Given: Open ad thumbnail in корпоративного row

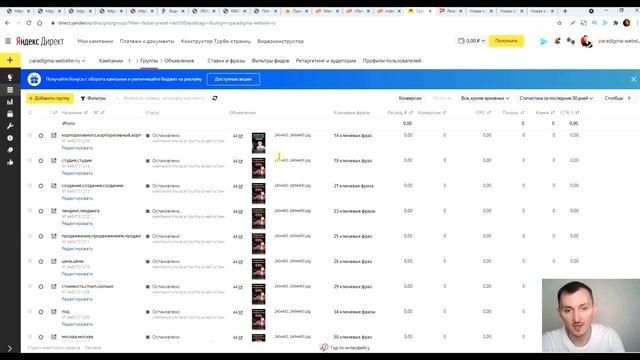Looking at the screenshot, I should [x=258, y=143].
